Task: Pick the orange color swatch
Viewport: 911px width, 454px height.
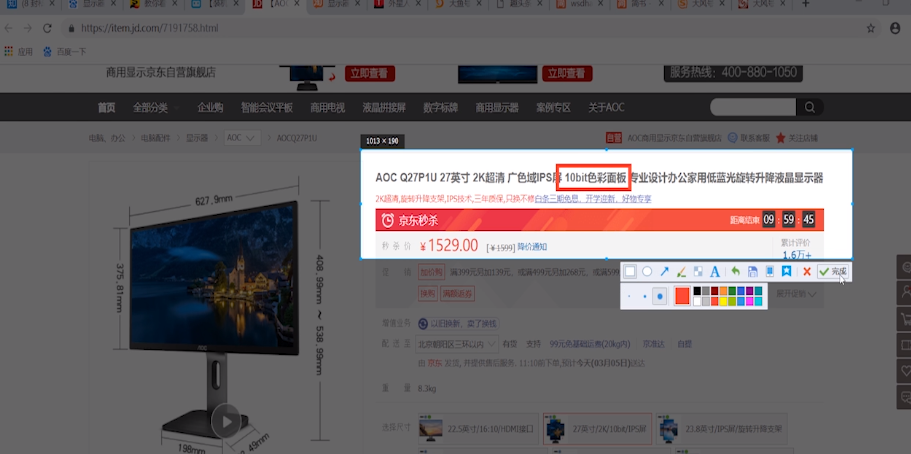Action: pos(723,291)
